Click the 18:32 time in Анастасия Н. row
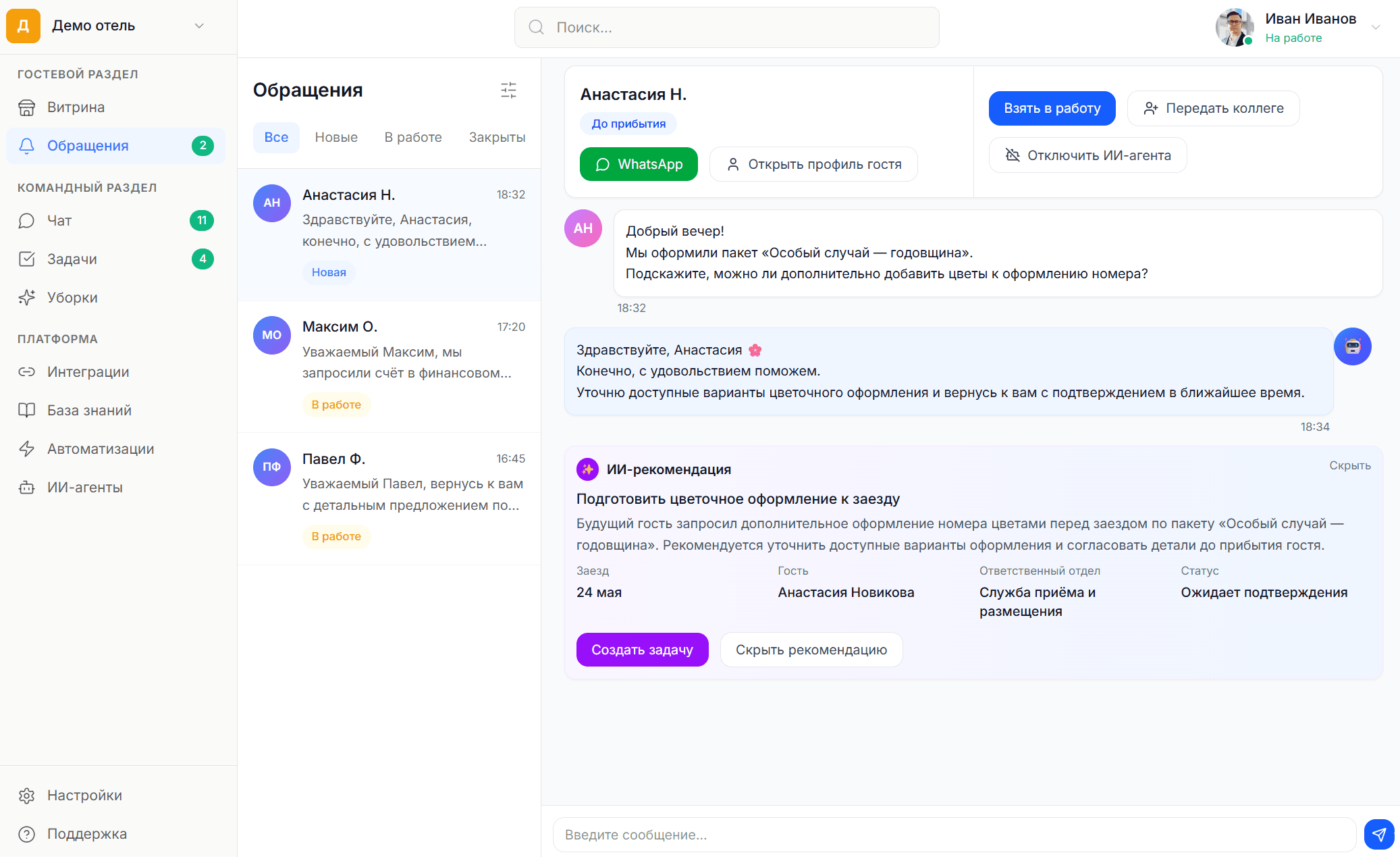 [510, 195]
